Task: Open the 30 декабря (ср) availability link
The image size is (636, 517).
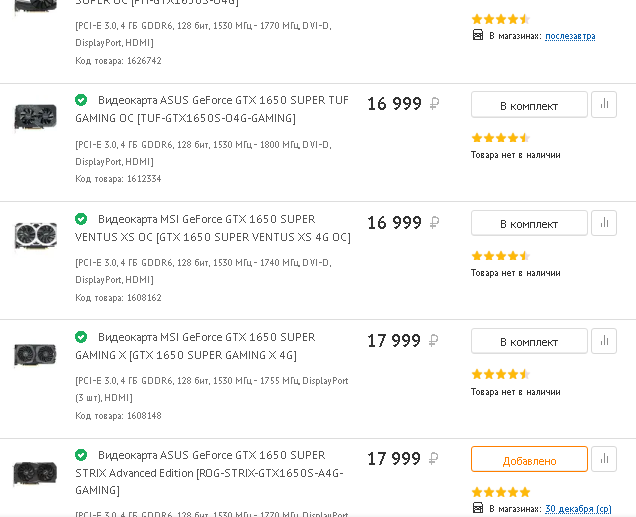Action: point(578,509)
